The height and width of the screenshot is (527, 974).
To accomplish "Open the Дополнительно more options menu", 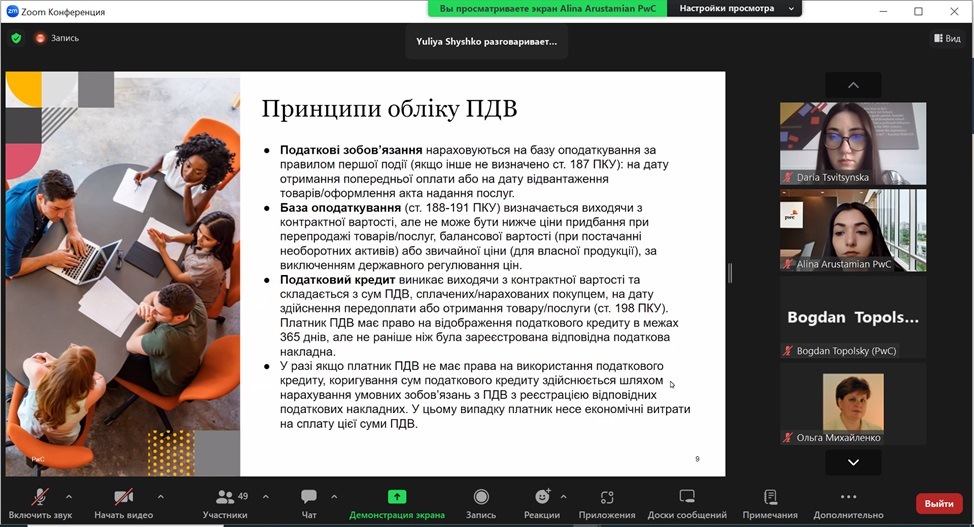I will pyautogui.click(x=849, y=503).
